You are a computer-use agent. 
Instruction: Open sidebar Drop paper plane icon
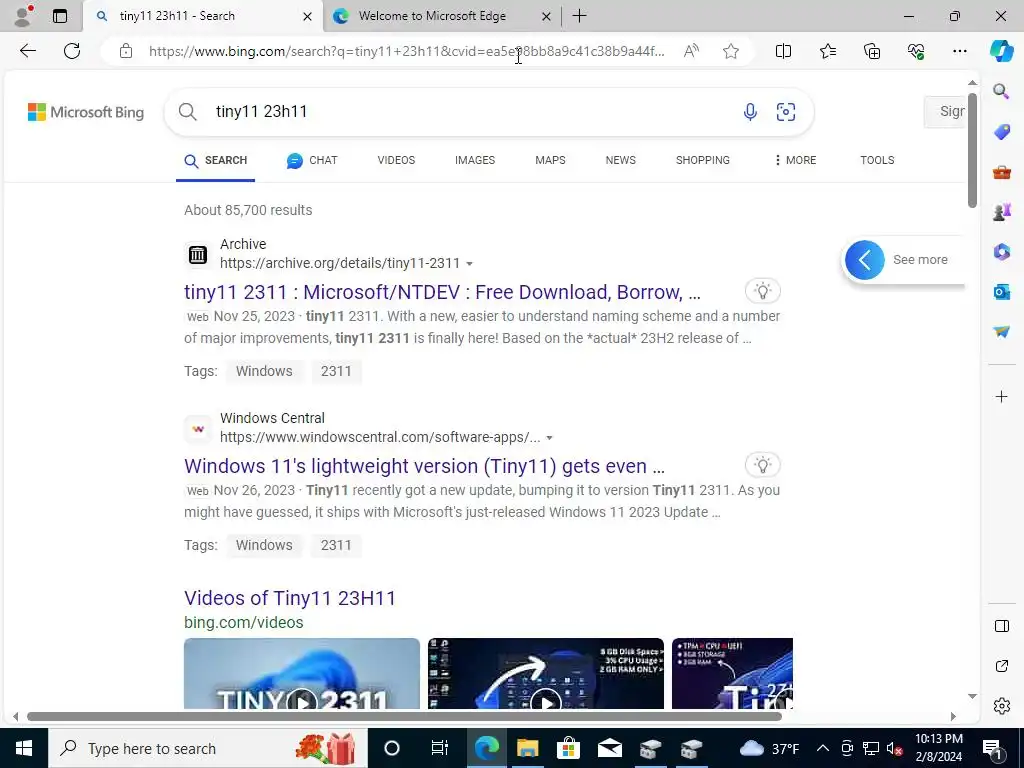coord(1001,332)
